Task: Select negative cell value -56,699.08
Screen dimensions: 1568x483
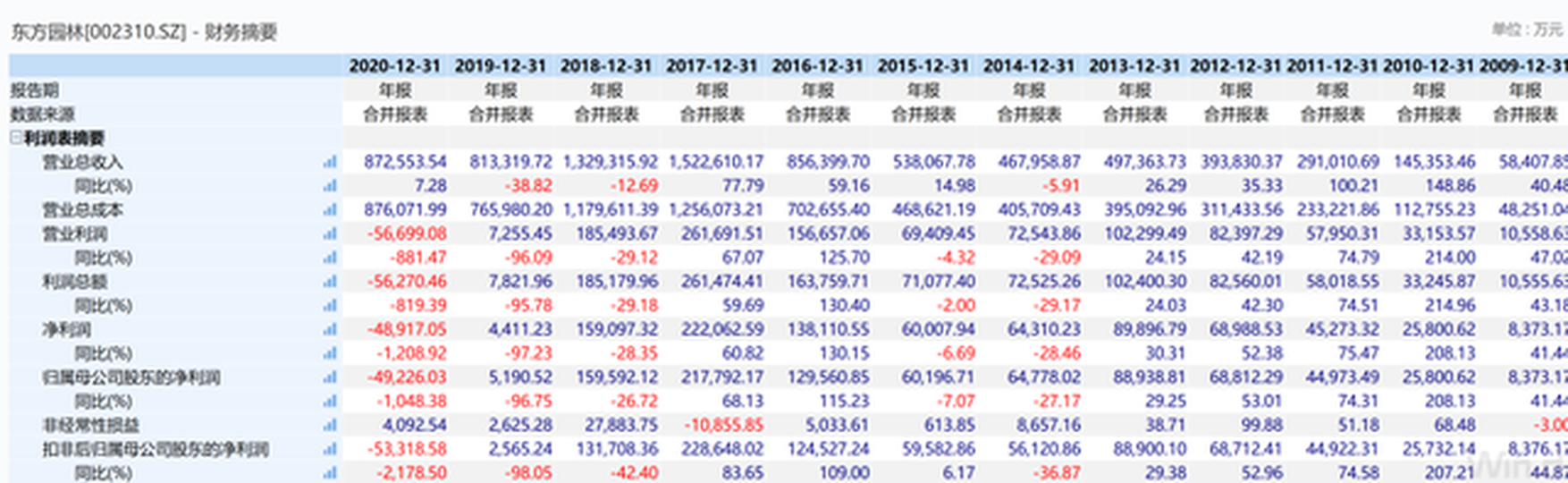Action: pyautogui.click(x=407, y=233)
